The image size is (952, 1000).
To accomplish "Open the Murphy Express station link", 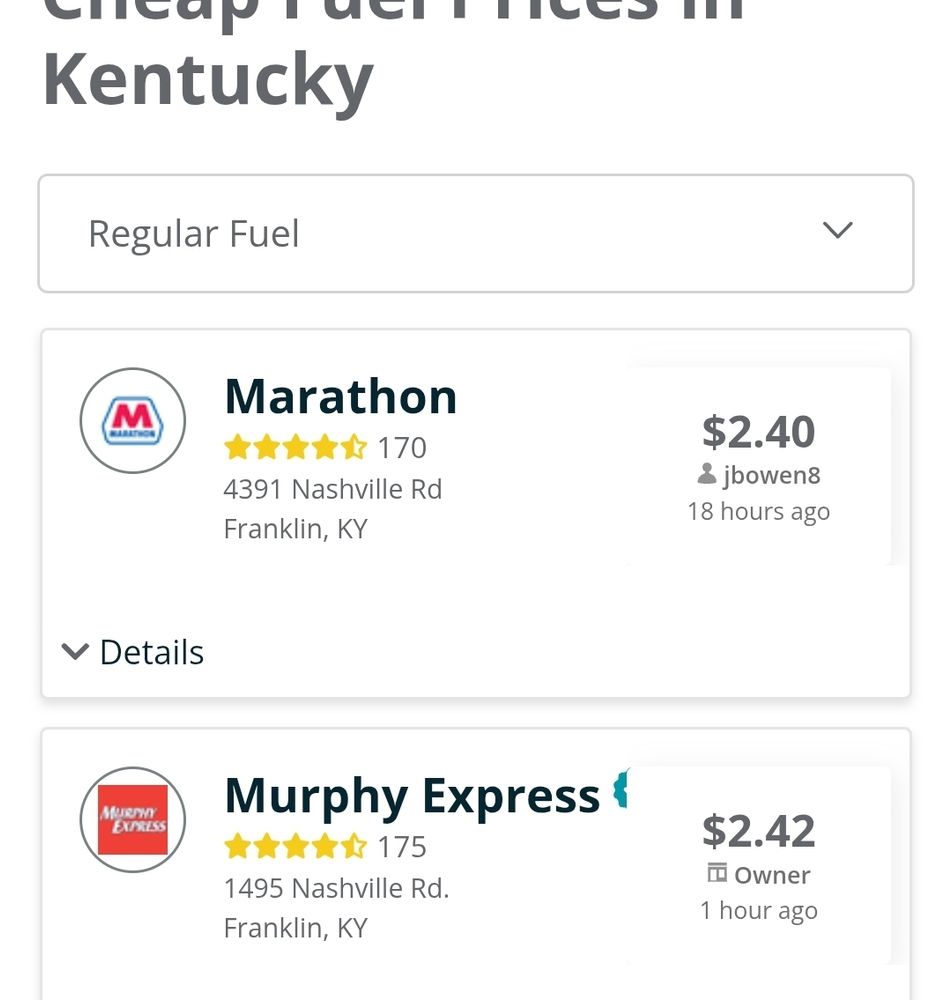I will click(412, 797).
